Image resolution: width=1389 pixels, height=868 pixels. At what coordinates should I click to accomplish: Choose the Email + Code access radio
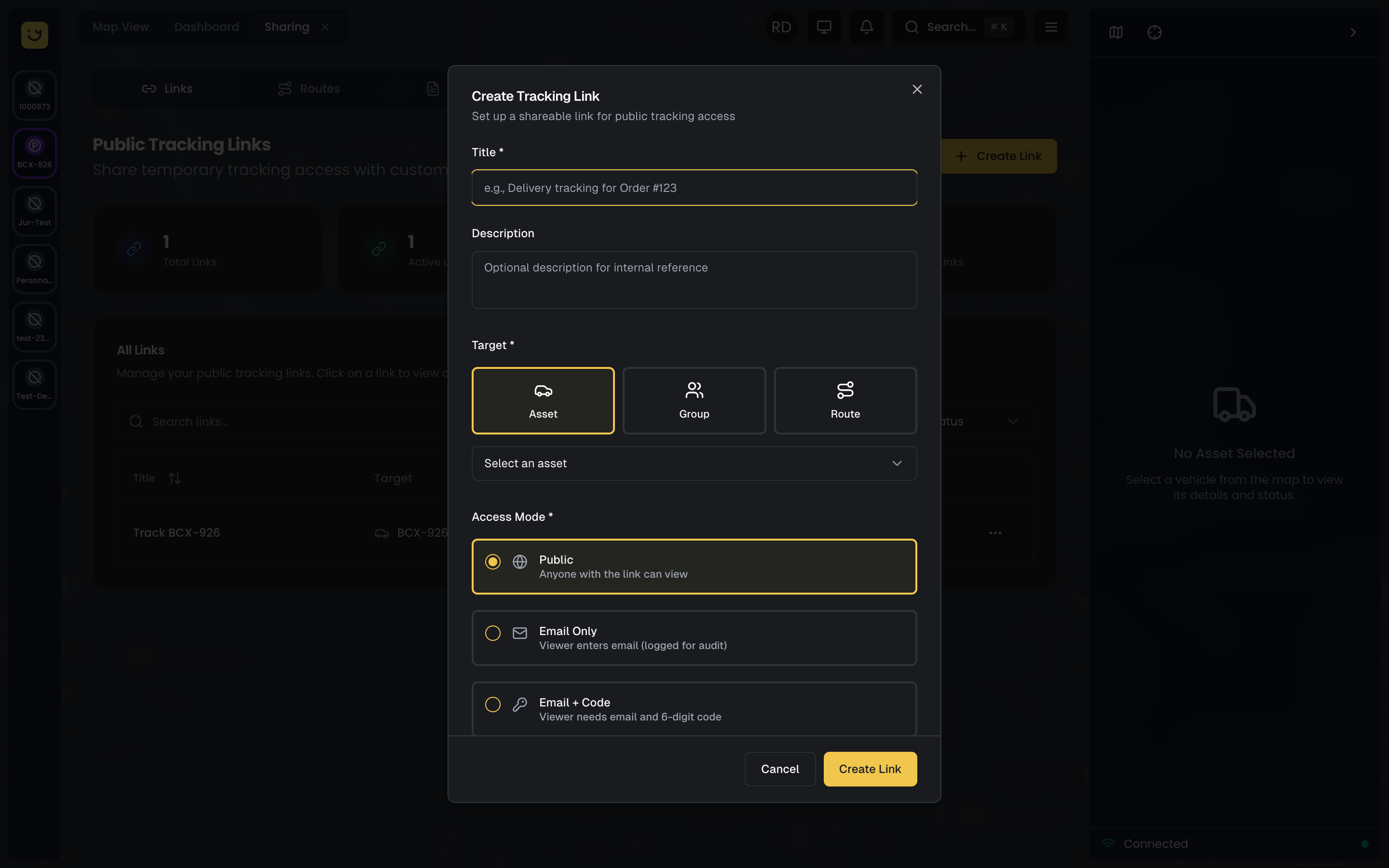click(x=492, y=705)
